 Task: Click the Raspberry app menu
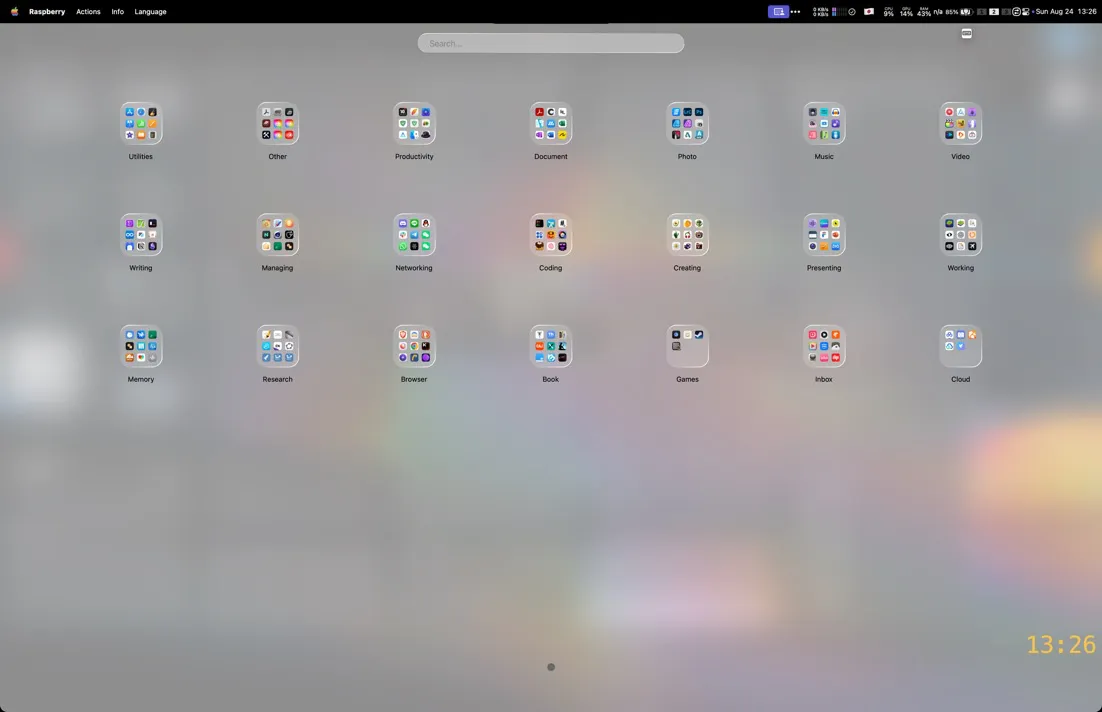point(47,12)
